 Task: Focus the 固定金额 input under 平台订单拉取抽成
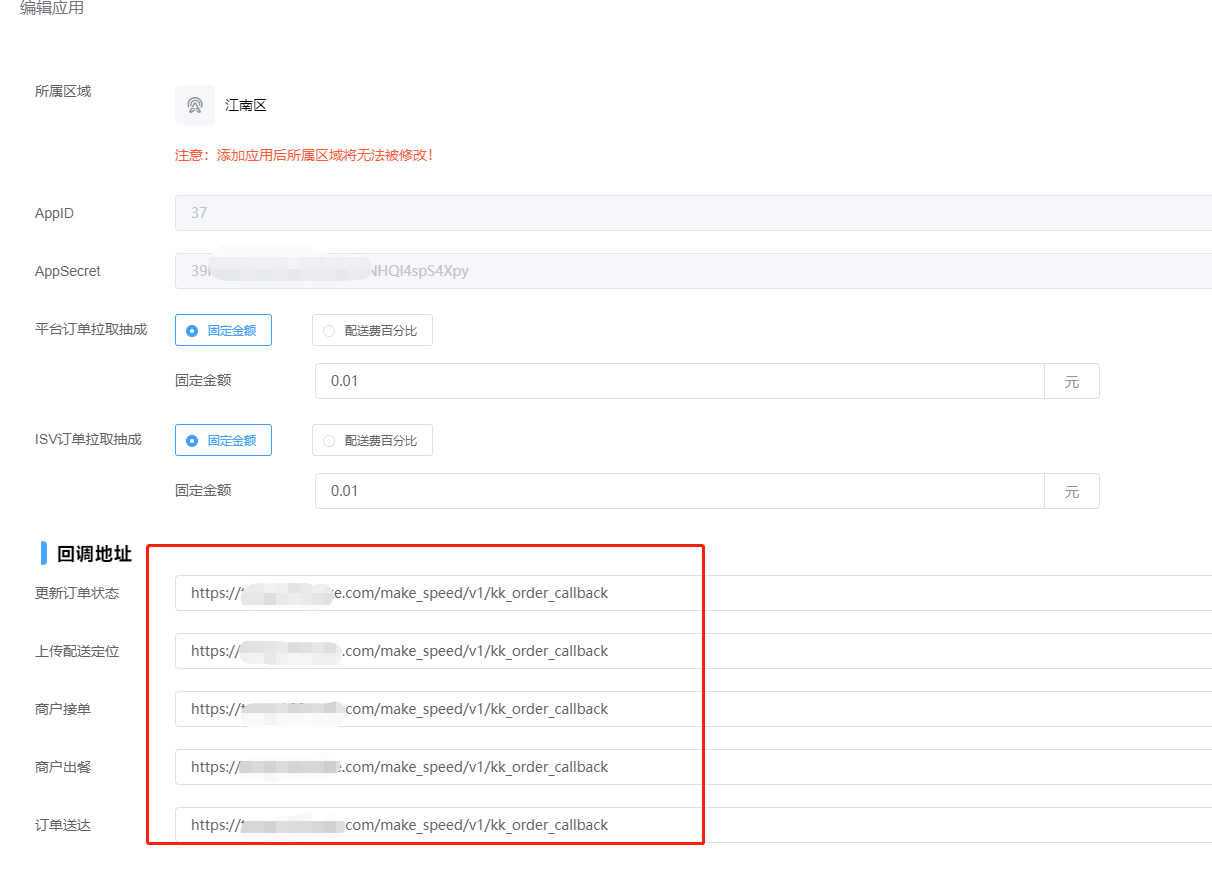(680, 381)
